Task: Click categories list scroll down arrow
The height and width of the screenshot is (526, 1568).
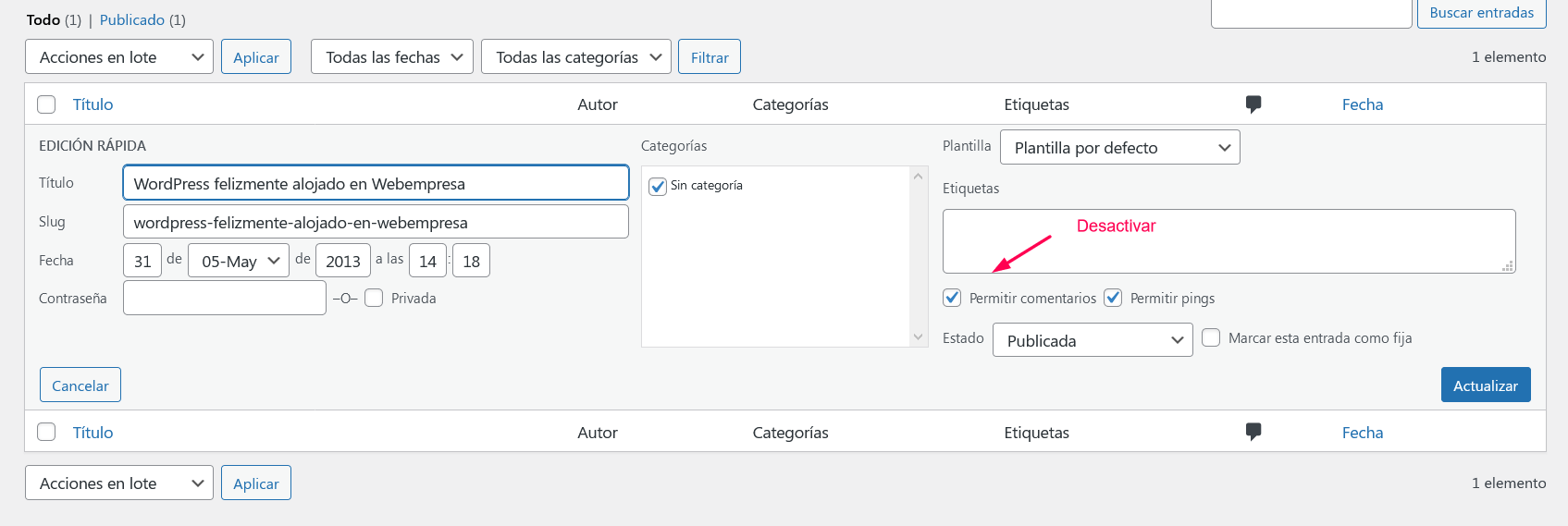Action: coord(919,337)
